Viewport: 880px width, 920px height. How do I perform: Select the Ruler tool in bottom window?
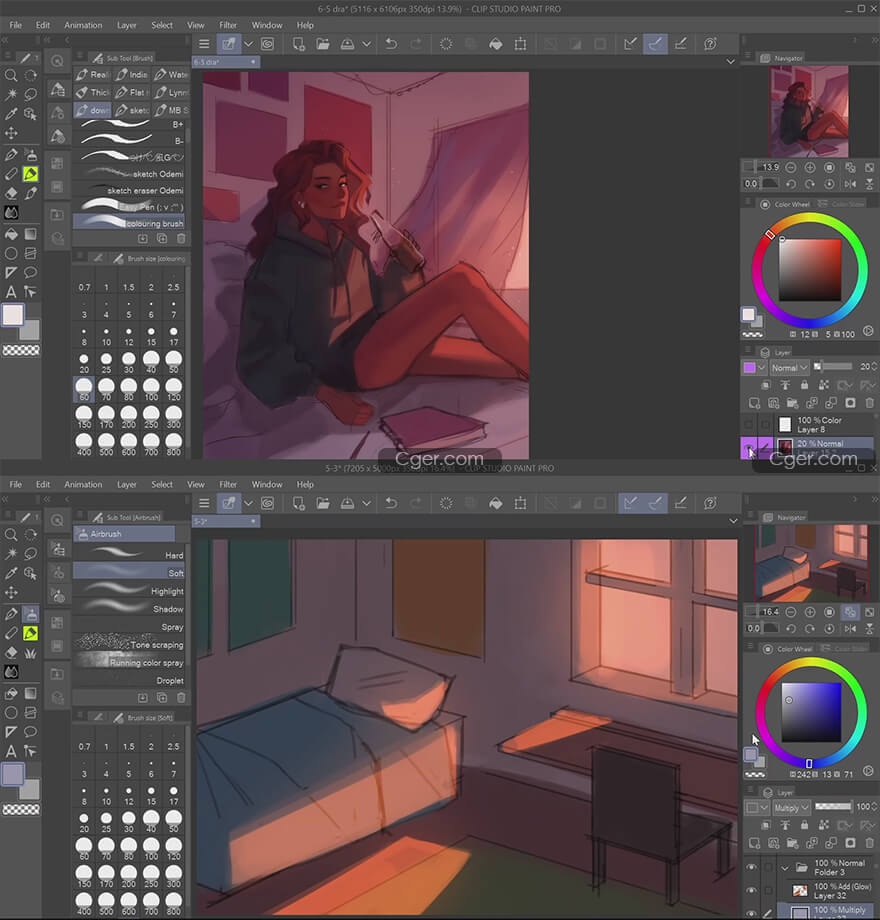11,732
